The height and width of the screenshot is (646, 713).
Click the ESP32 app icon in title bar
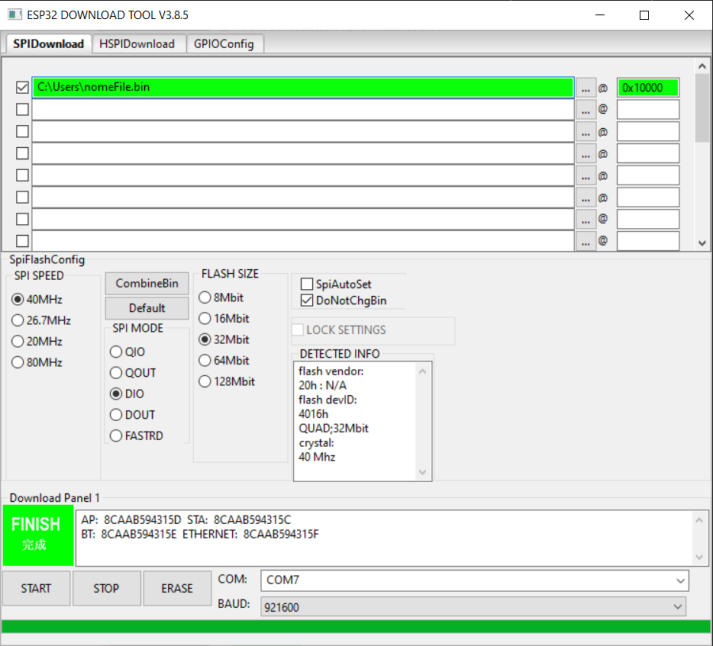15,15
